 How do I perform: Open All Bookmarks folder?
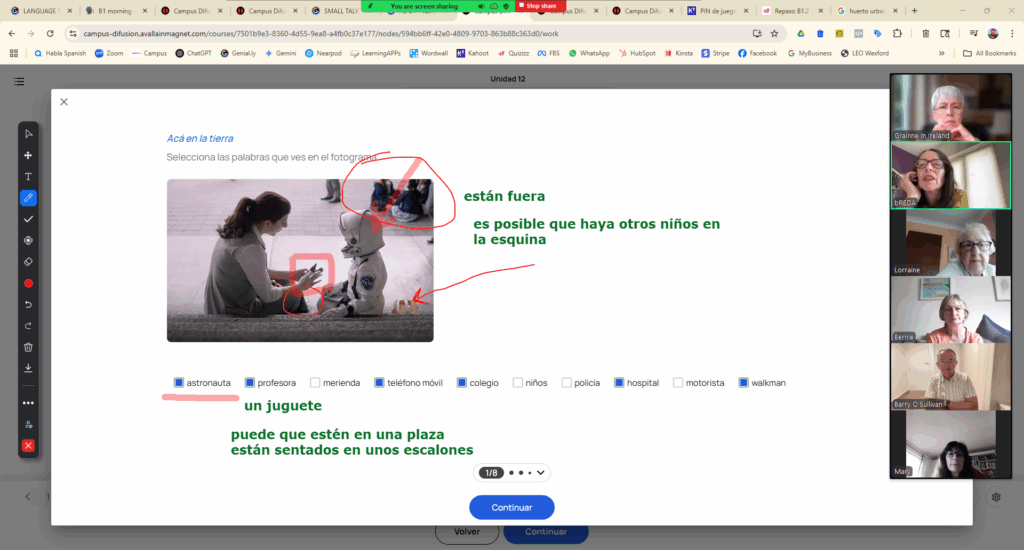click(989, 54)
